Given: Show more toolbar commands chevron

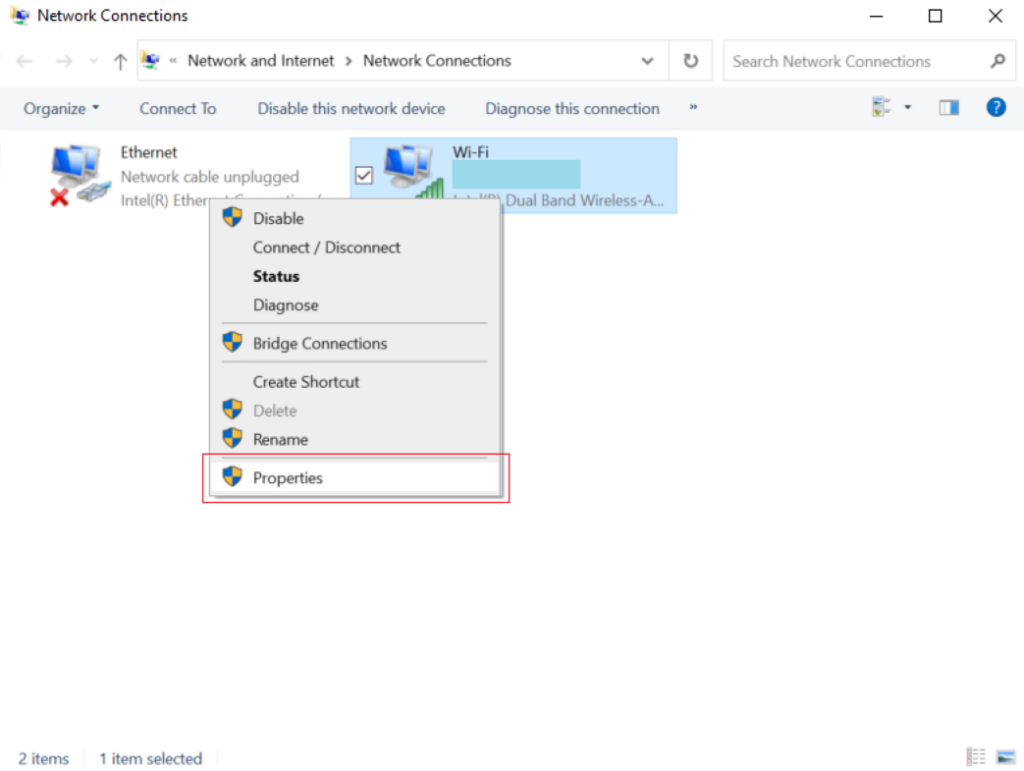Looking at the screenshot, I should [693, 108].
